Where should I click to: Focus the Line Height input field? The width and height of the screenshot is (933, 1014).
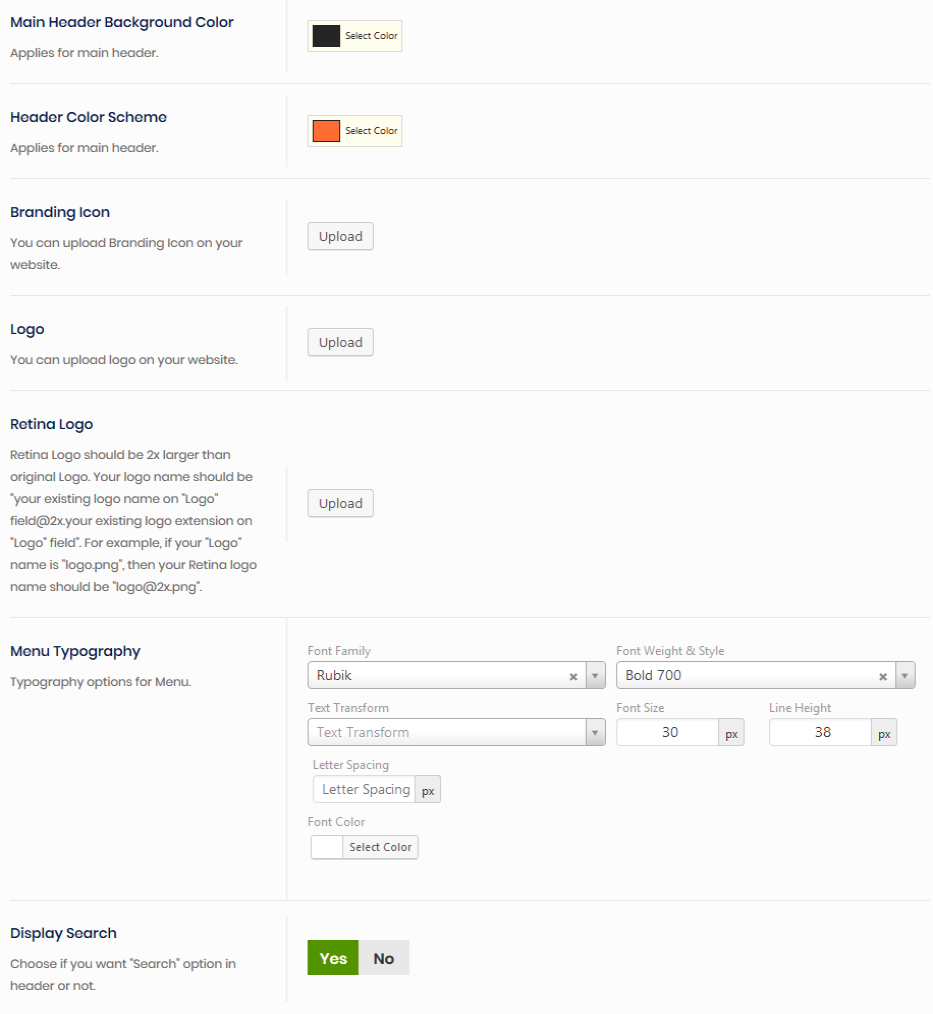820,733
